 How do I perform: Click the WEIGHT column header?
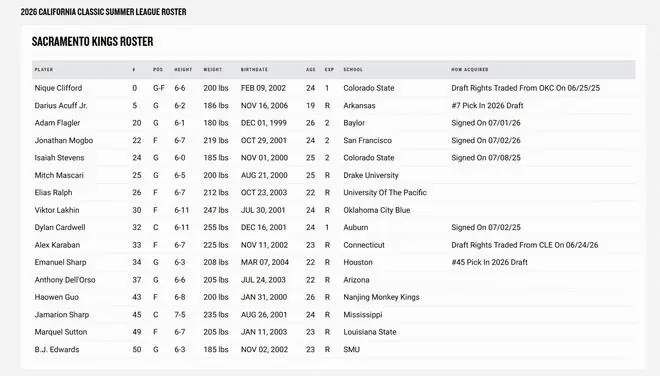(x=213, y=69)
